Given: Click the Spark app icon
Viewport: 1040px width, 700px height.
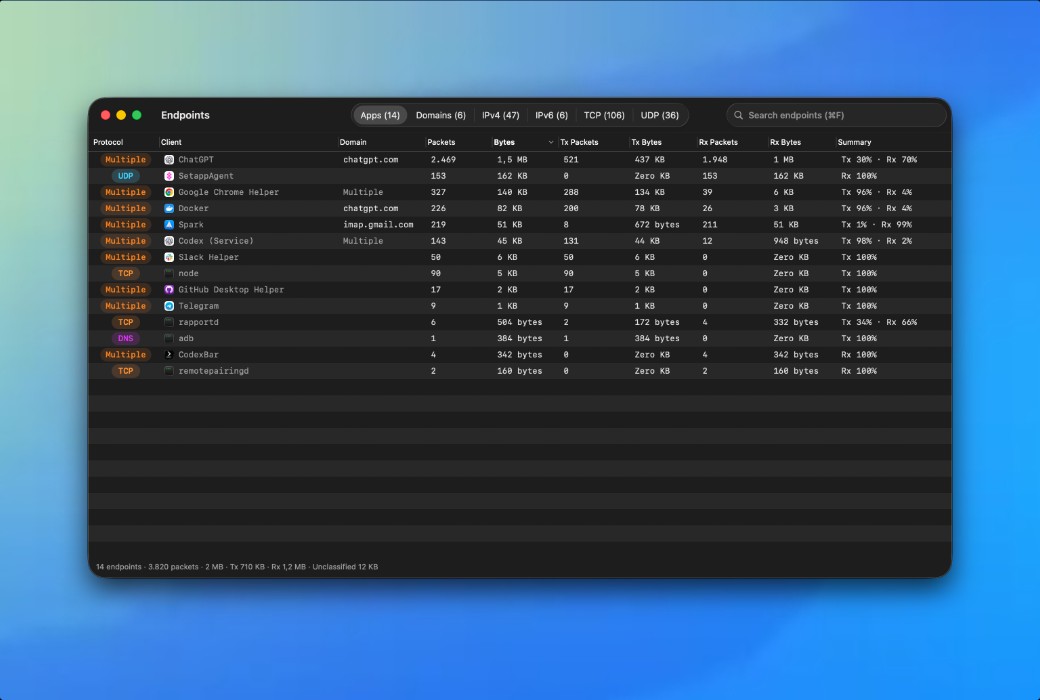Looking at the screenshot, I should [169, 225].
